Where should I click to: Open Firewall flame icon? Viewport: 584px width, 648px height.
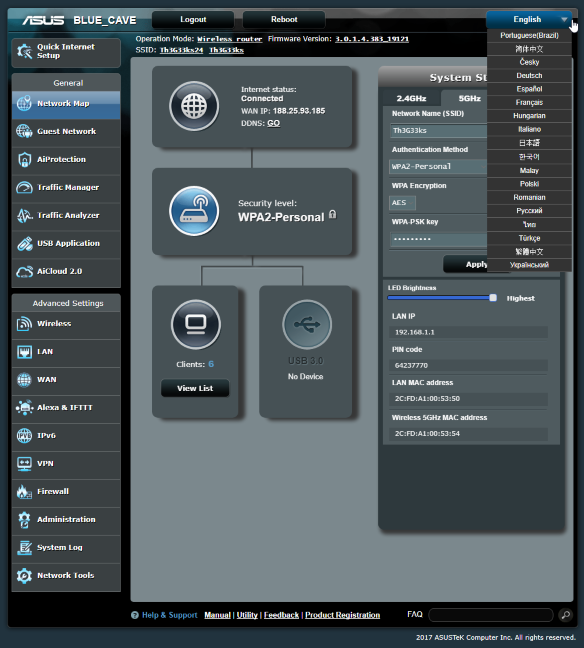click(x=24, y=491)
